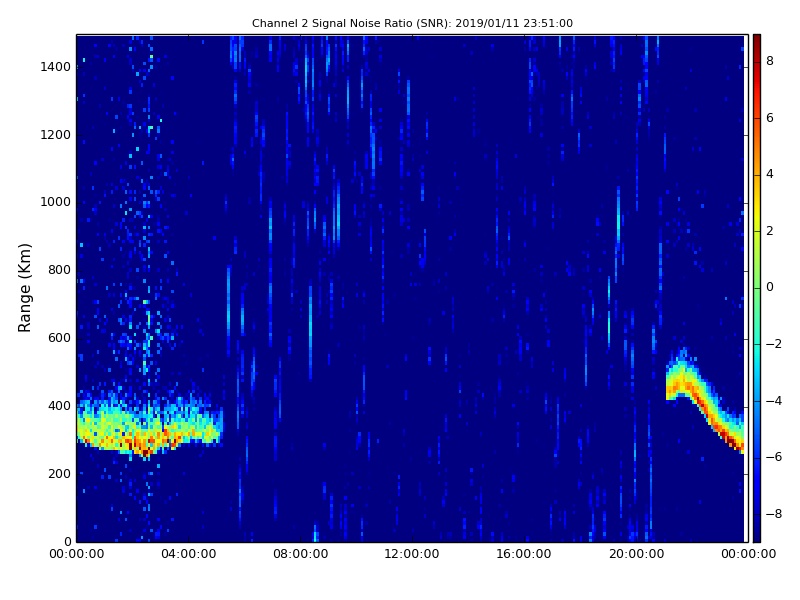Click the colorbar label 4
This screenshot has height=600, width=800.
[x=770, y=174]
